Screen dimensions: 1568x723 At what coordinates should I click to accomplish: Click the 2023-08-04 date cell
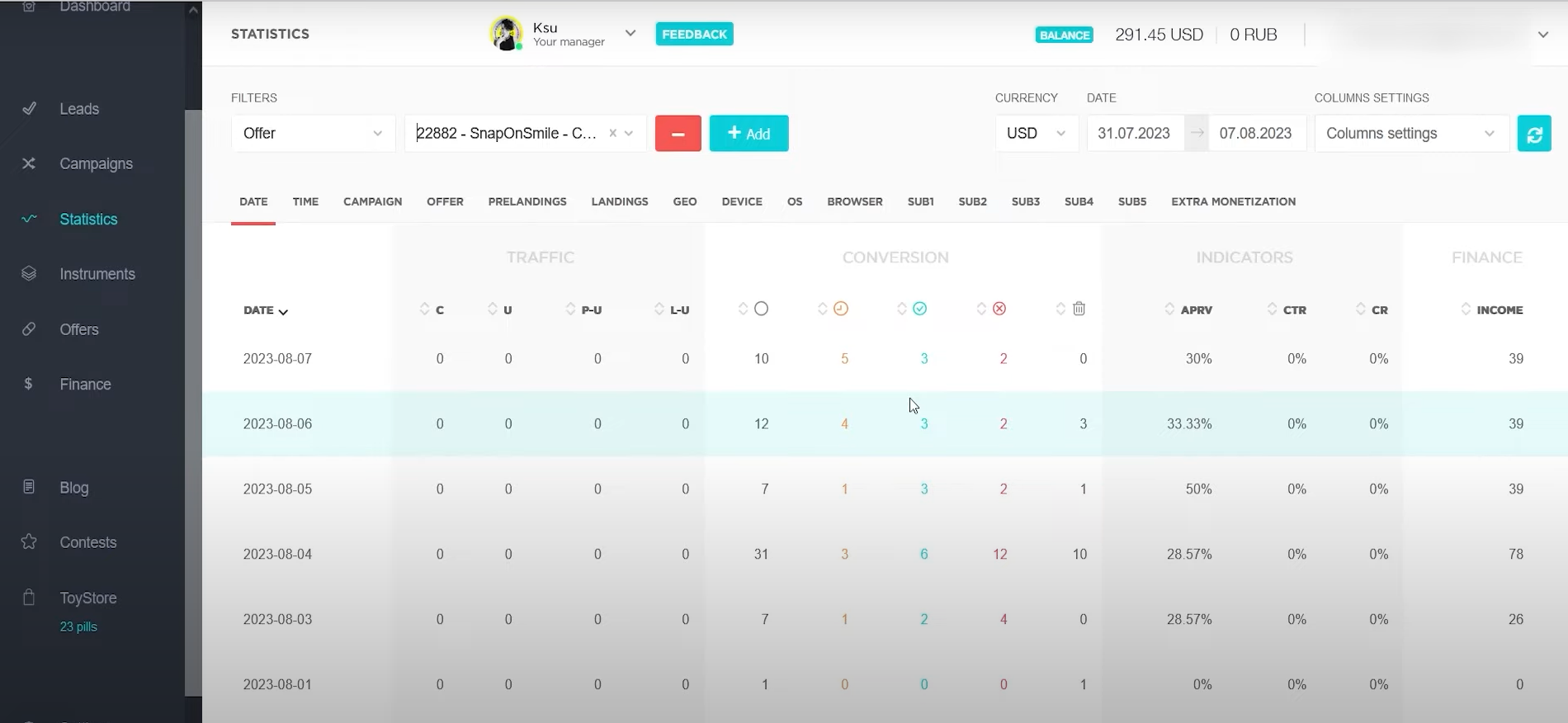click(277, 554)
